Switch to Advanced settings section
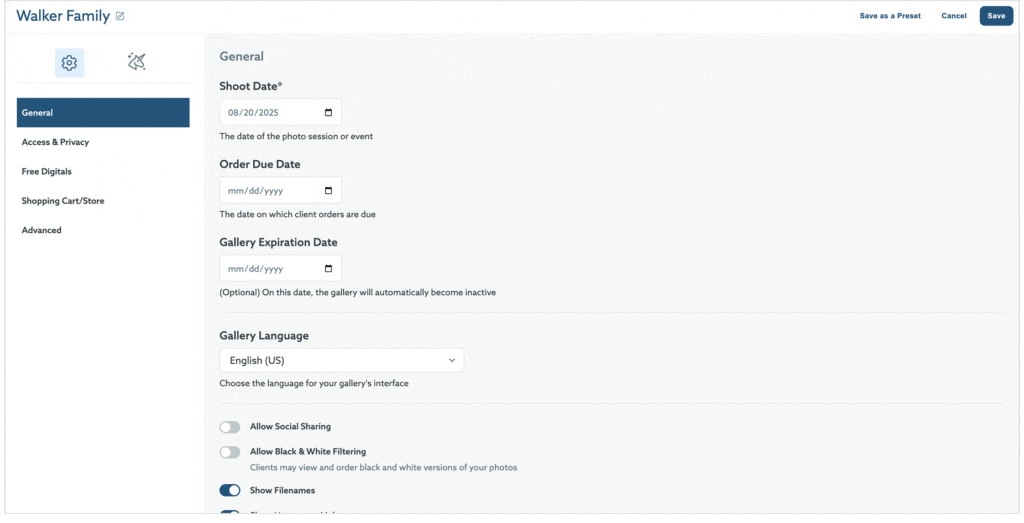1024x523 pixels. (42, 230)
